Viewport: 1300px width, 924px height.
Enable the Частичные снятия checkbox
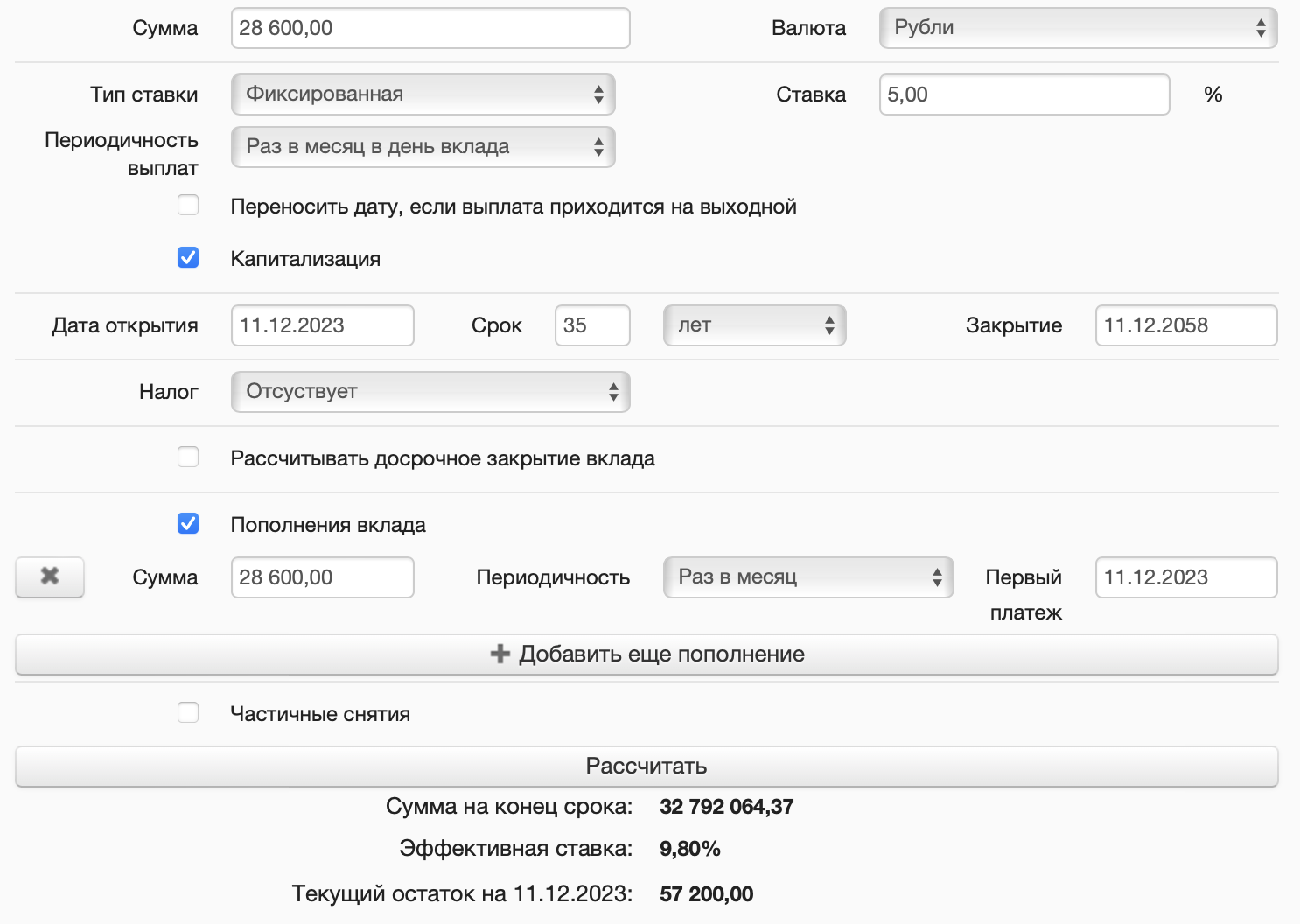(188, 713)
